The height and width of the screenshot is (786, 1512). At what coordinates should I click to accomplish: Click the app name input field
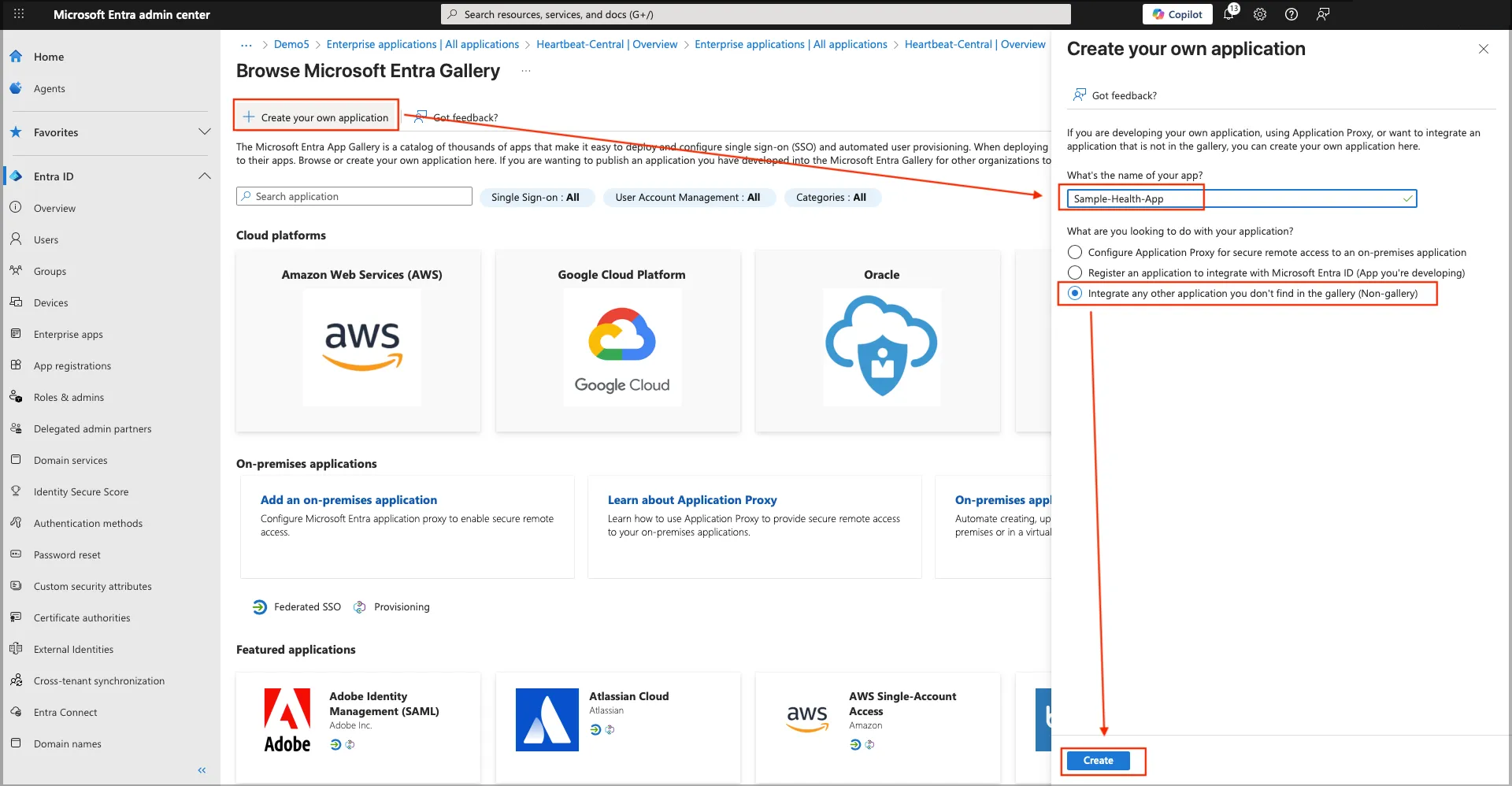(1240, 199)
